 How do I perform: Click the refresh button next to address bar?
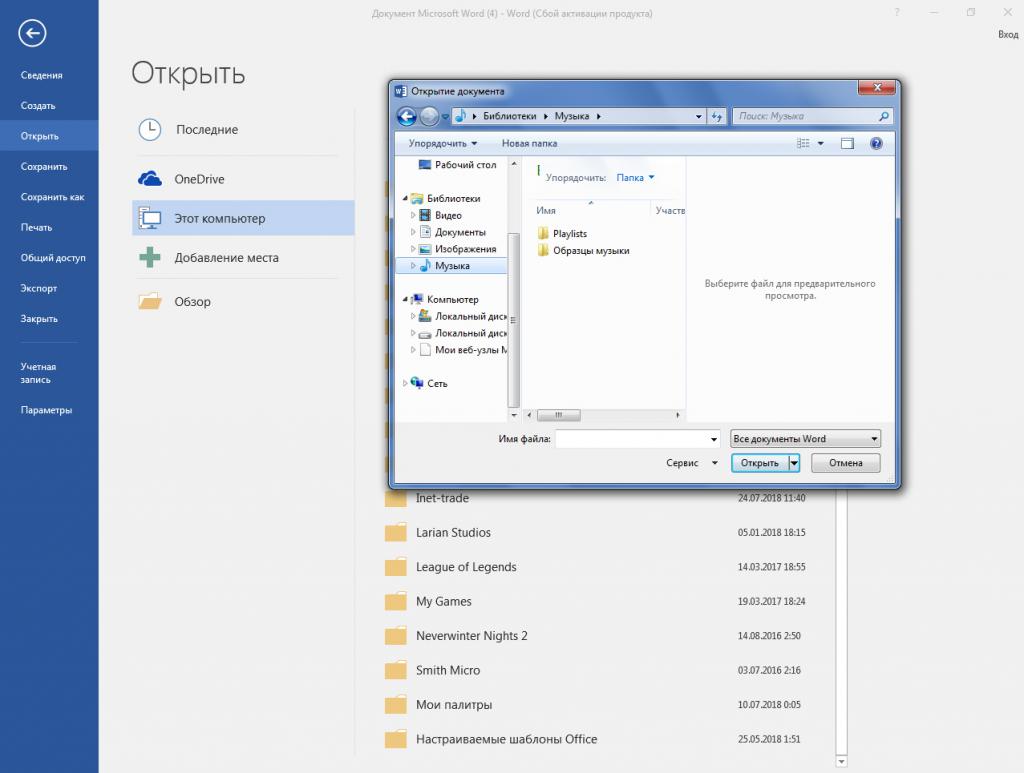click(717, 116)
